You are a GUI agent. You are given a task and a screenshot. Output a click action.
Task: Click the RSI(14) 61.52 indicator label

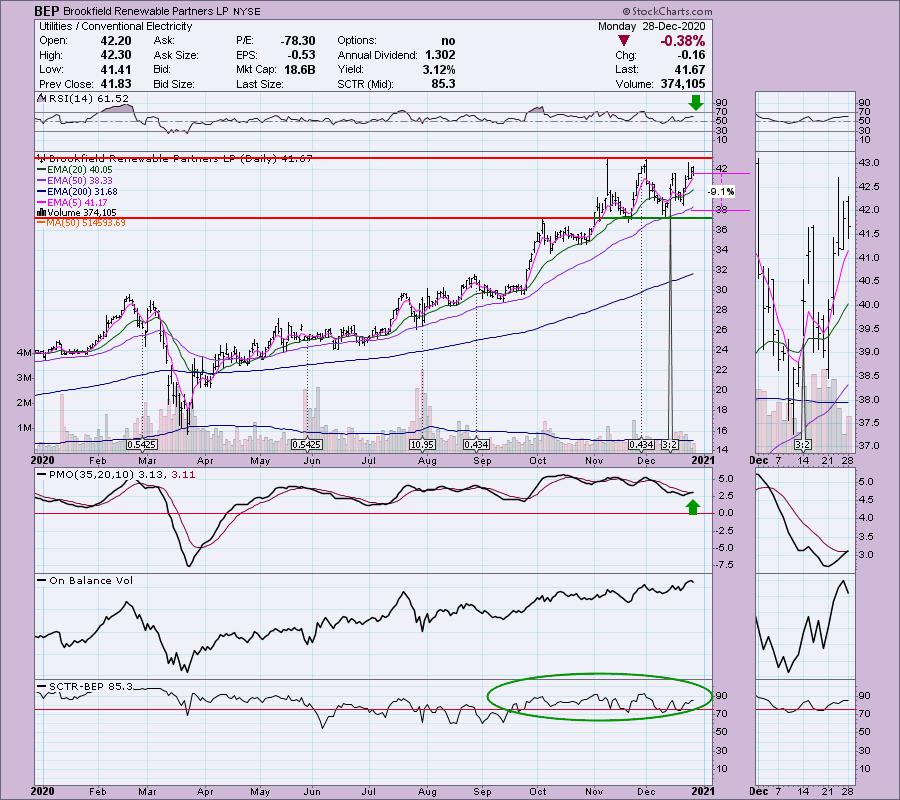(x=88, y=99)
